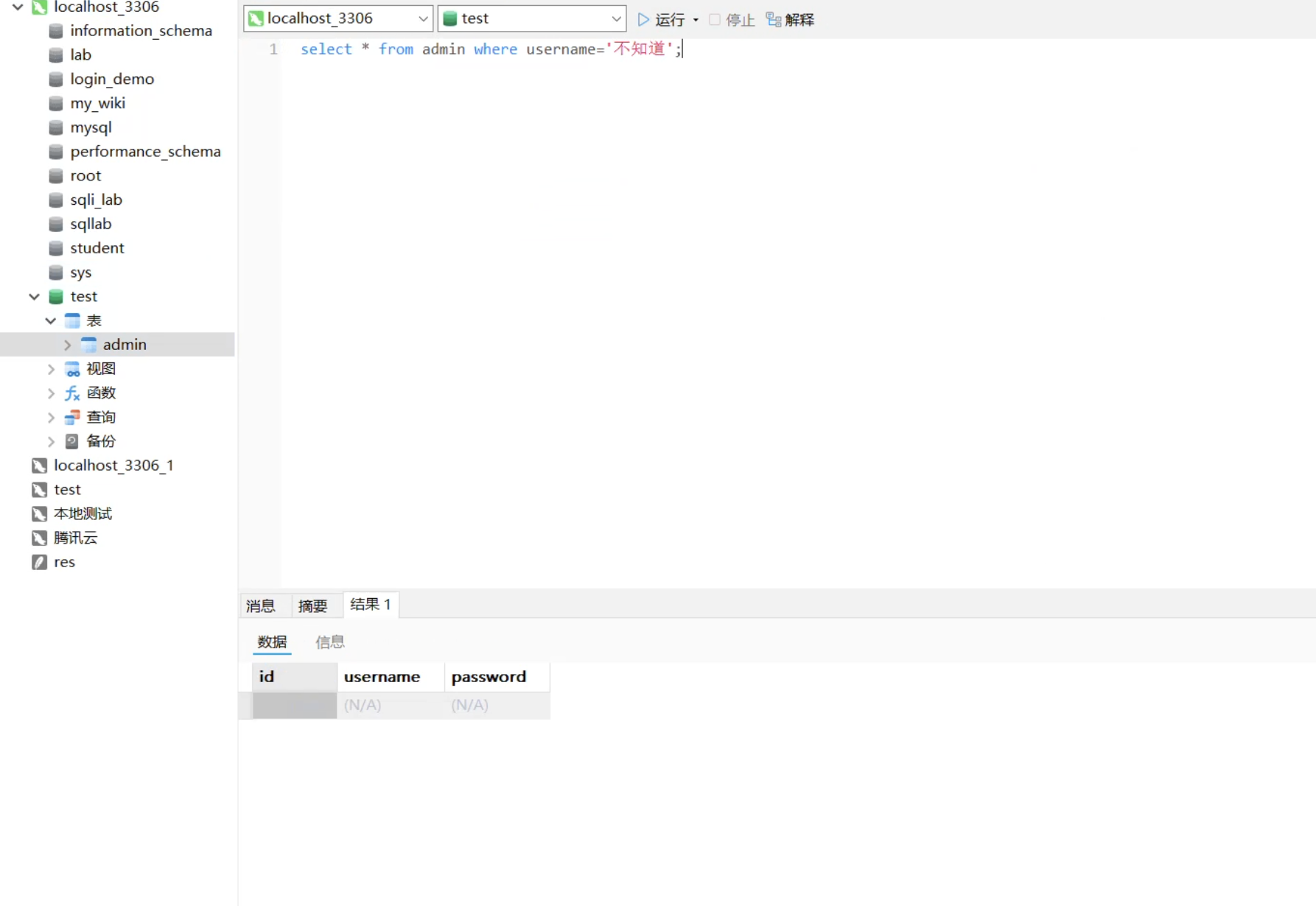
Task: Click the Stop (停止) square button
Action: (715, 20)
